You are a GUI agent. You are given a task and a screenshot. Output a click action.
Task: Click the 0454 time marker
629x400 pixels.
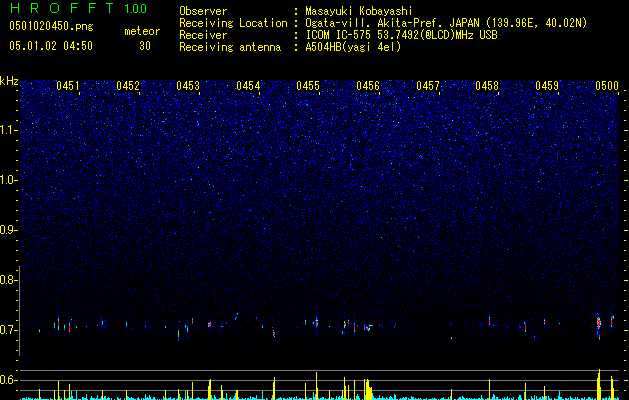pos(248,86)
